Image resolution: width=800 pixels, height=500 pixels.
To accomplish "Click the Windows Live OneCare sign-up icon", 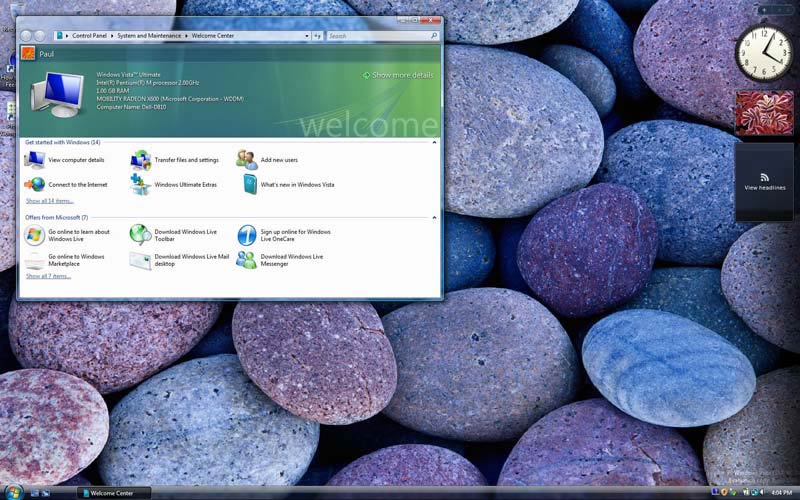I will [x=247, y=235].
